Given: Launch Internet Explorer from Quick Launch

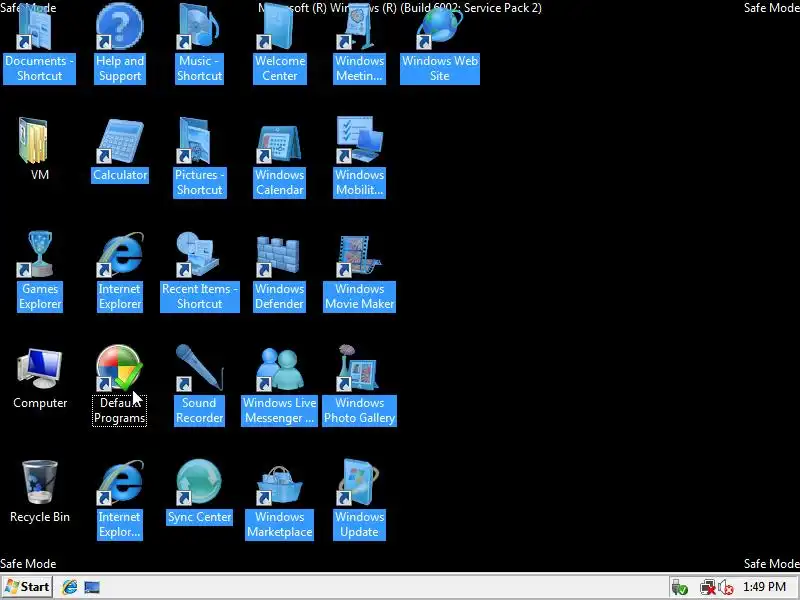Looking at the screenshot, I should 69,587.
